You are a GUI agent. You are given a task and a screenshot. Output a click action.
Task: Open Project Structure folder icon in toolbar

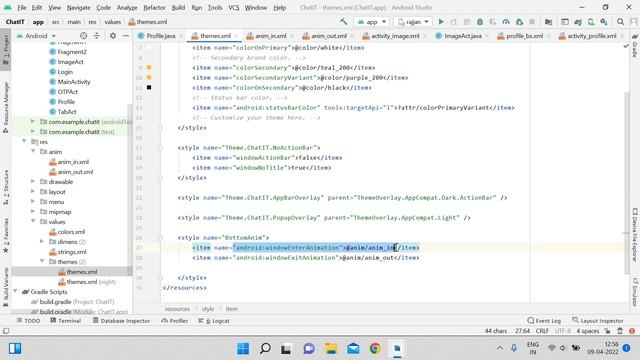pos(549,22)
